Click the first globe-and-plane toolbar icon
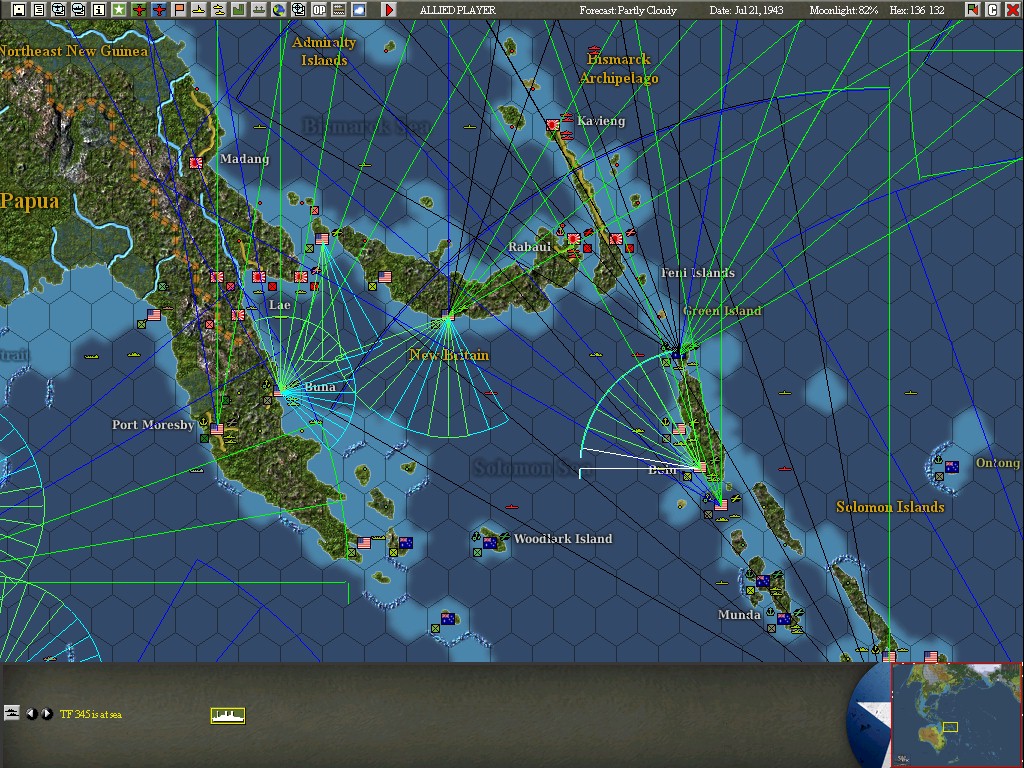The height and width of the screenshot is (768, 1024). pyautogui.click(x=59, y=9)
